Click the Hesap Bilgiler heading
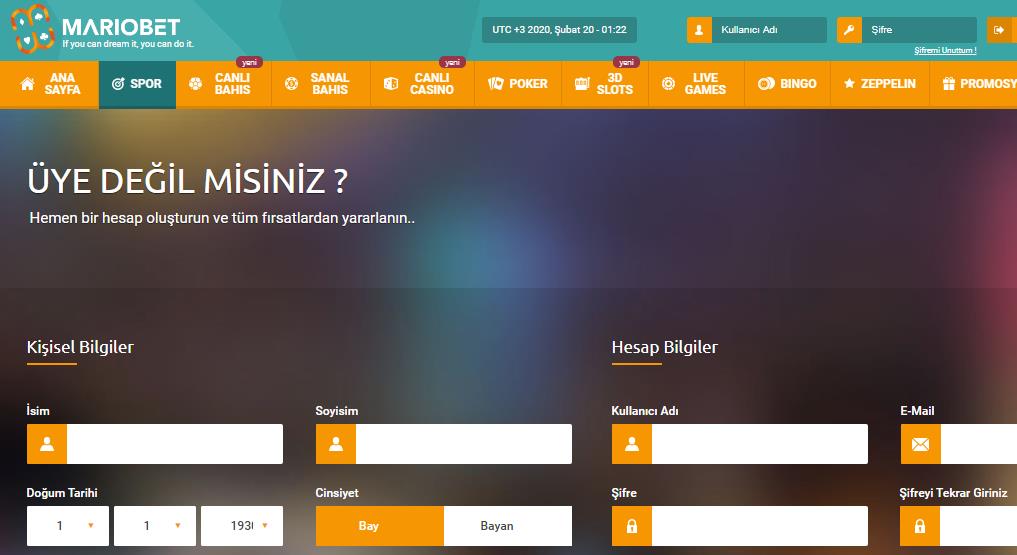Image resolution: width=1017 pixels, height=555 pixels. (x=665, y=348)
